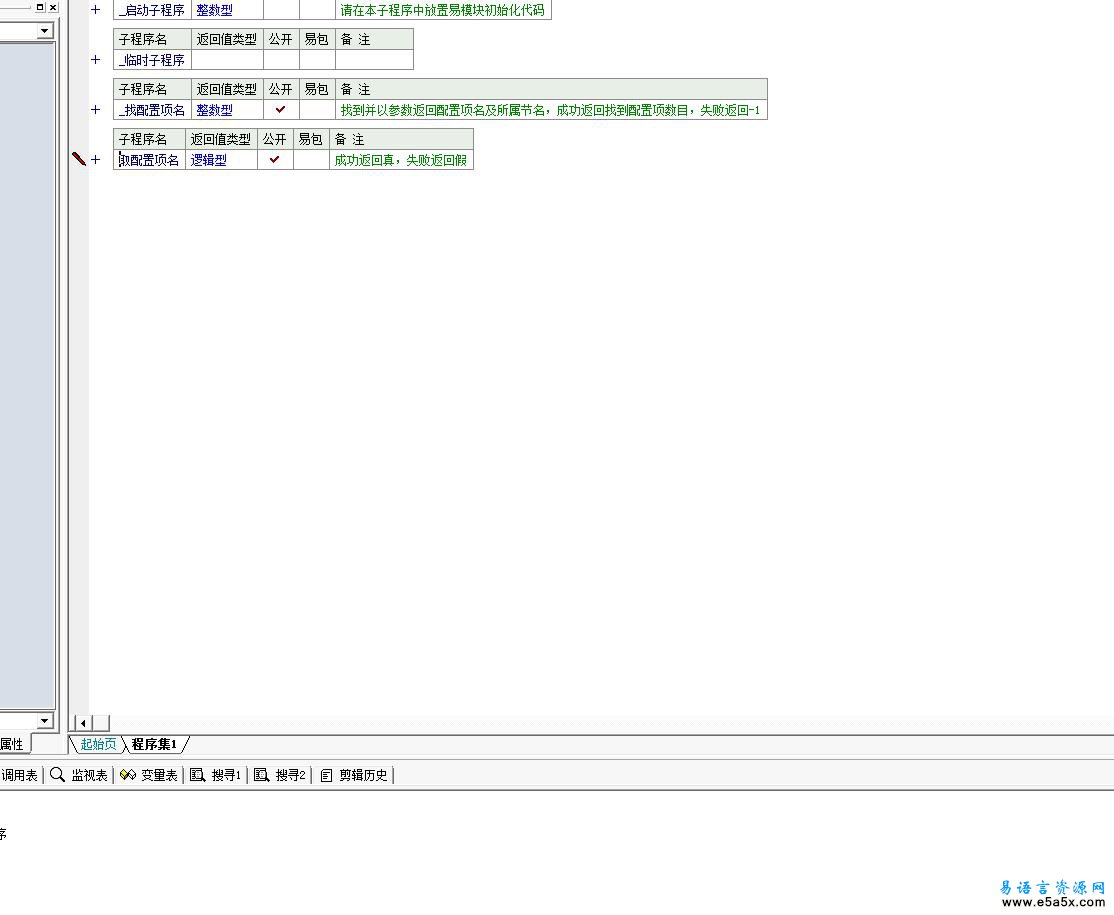Click the 易包 cell of _找配置项名
This screenshot has height=915, width=1114.
coord(317,109)
